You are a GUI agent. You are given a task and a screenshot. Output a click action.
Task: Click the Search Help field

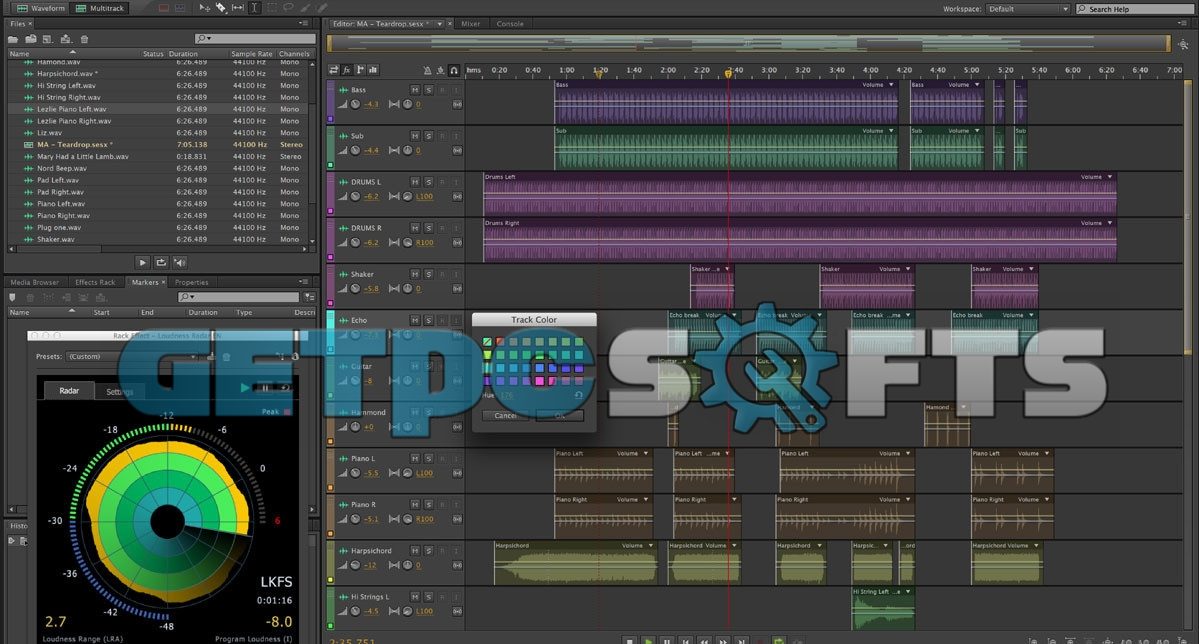tap(1136, 8)
